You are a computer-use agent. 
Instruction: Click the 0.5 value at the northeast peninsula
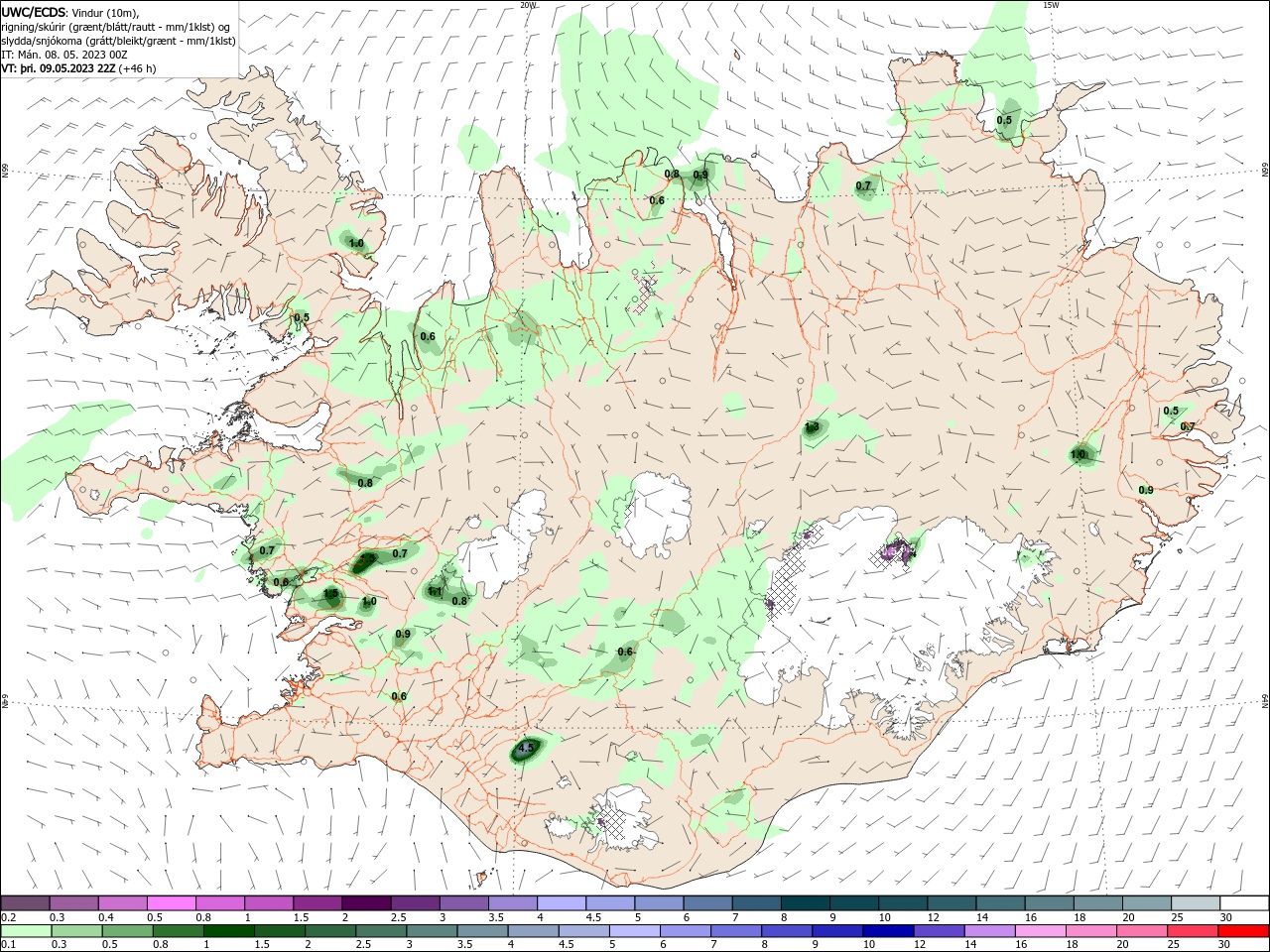tap(1004, 120)
